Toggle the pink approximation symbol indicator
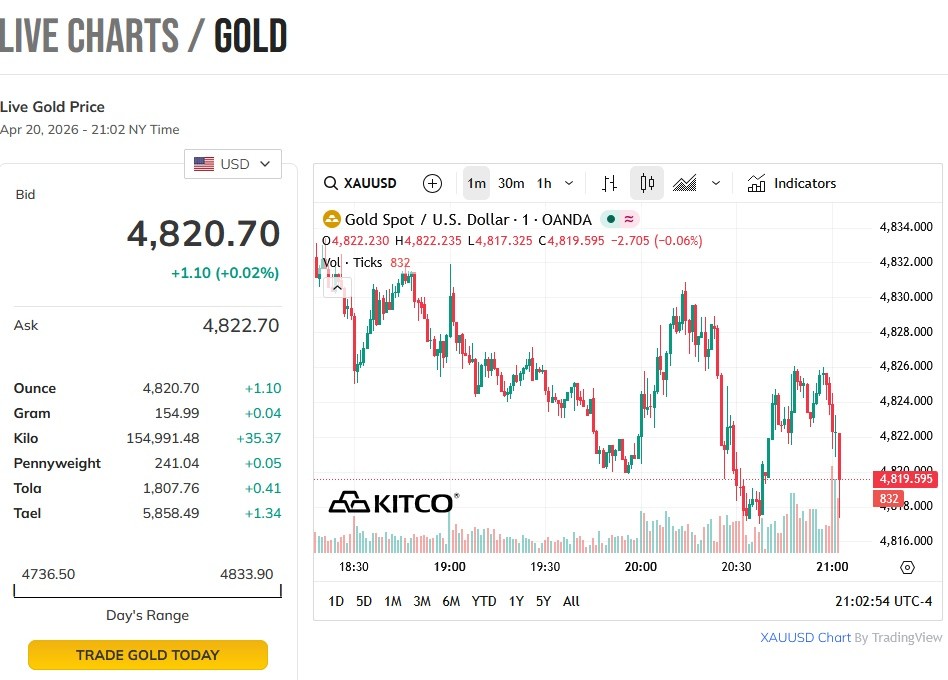The width and height of the screenshot is (948, 680). coord(629,219)
